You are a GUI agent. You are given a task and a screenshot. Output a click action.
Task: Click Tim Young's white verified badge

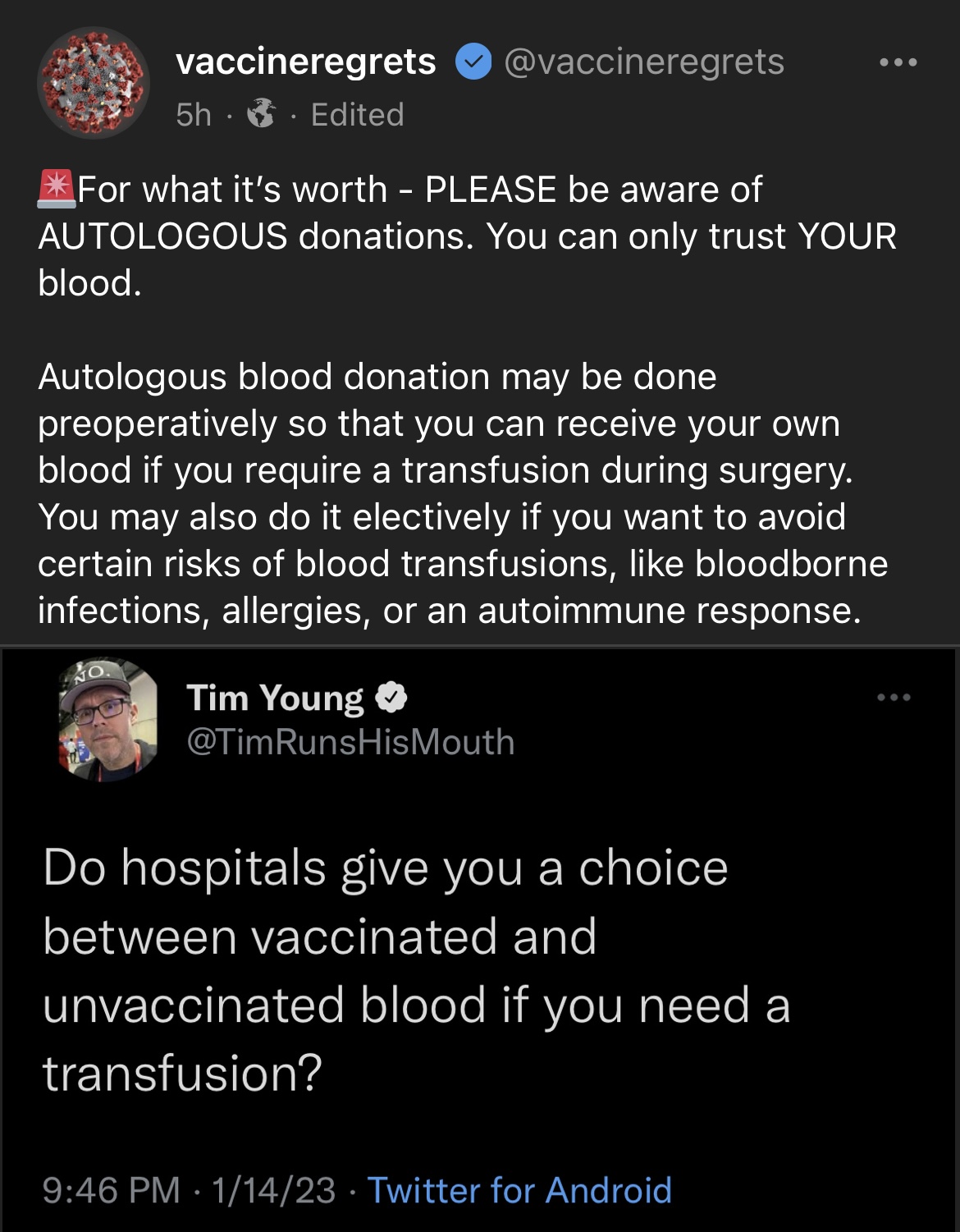tap(391, 698)
